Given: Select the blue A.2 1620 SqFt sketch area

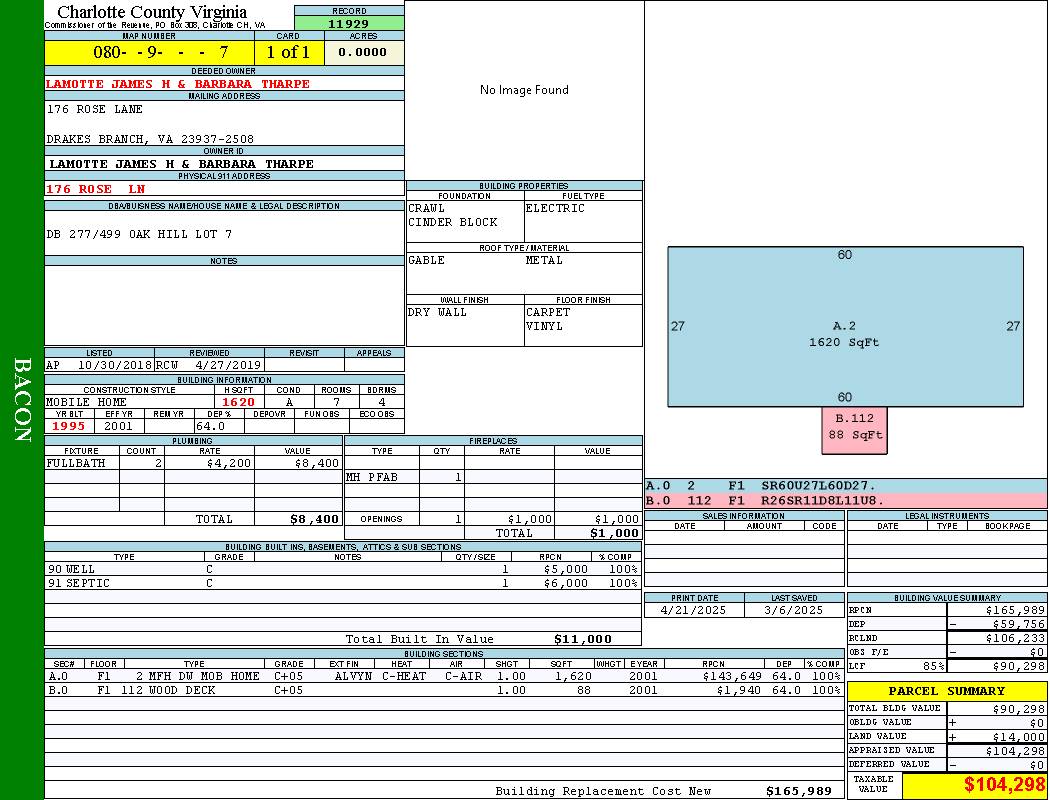Looking at the screenshot, I should pyautogui.click(x=845, y=327).
